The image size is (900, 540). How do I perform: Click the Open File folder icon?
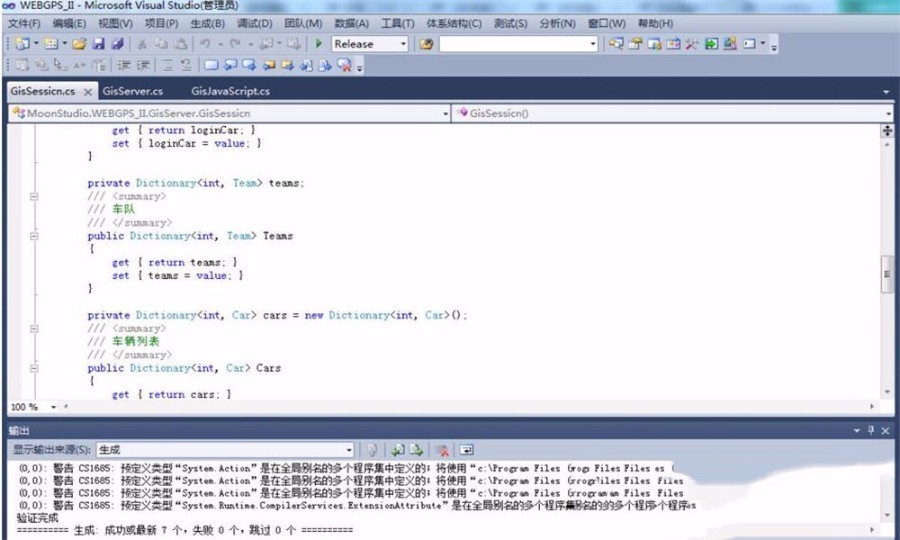click(80, 44)
